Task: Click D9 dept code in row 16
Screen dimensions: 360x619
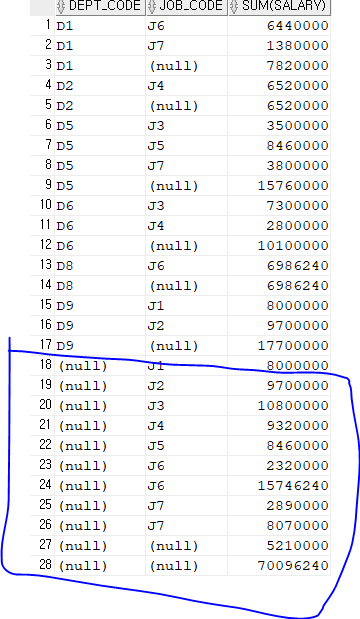Action: tap(65, 326)
